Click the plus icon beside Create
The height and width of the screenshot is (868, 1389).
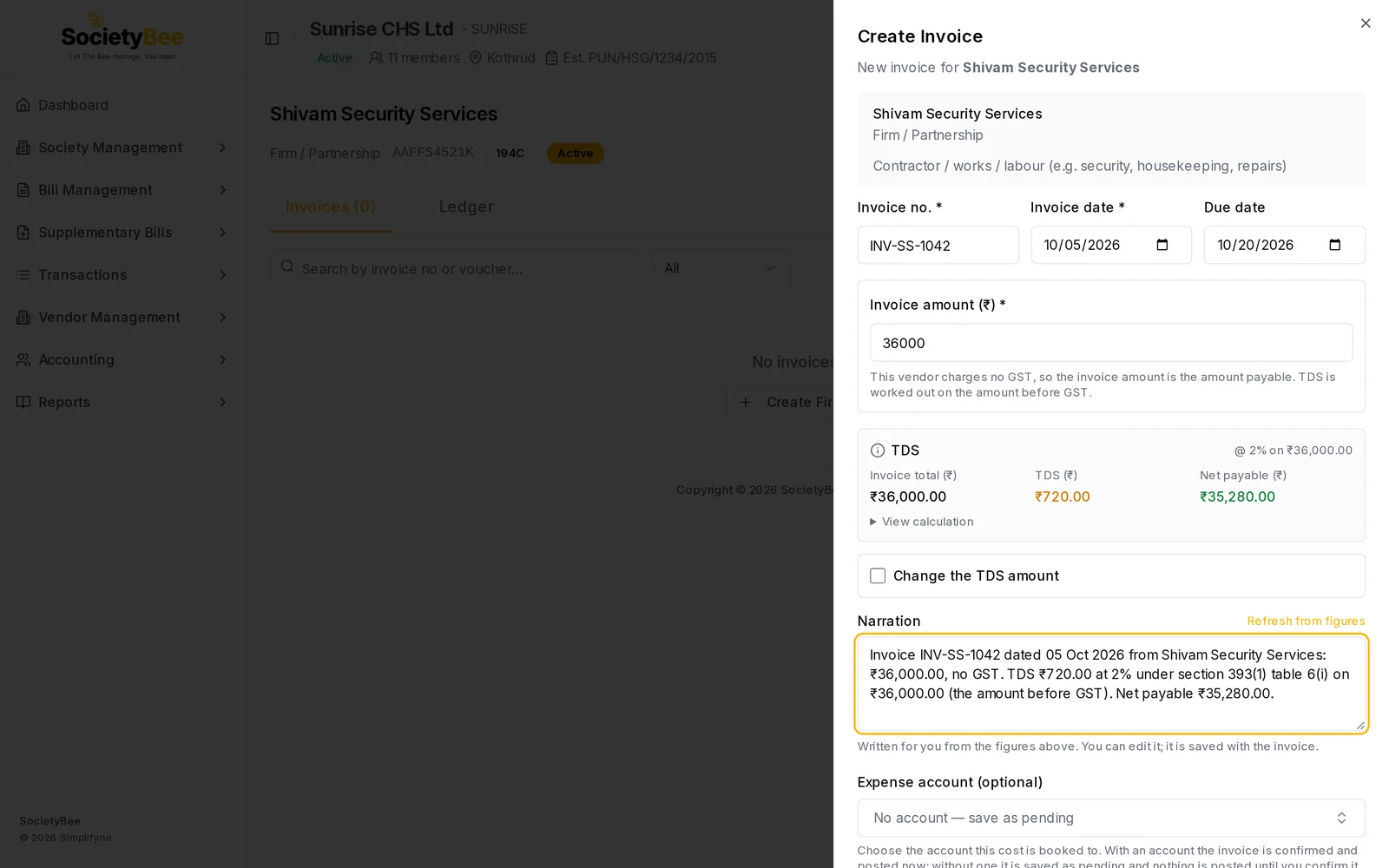point(745,402)
